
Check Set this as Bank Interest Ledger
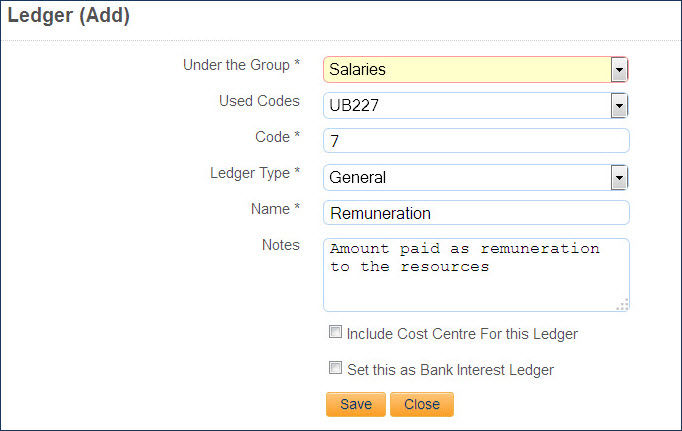335,368
